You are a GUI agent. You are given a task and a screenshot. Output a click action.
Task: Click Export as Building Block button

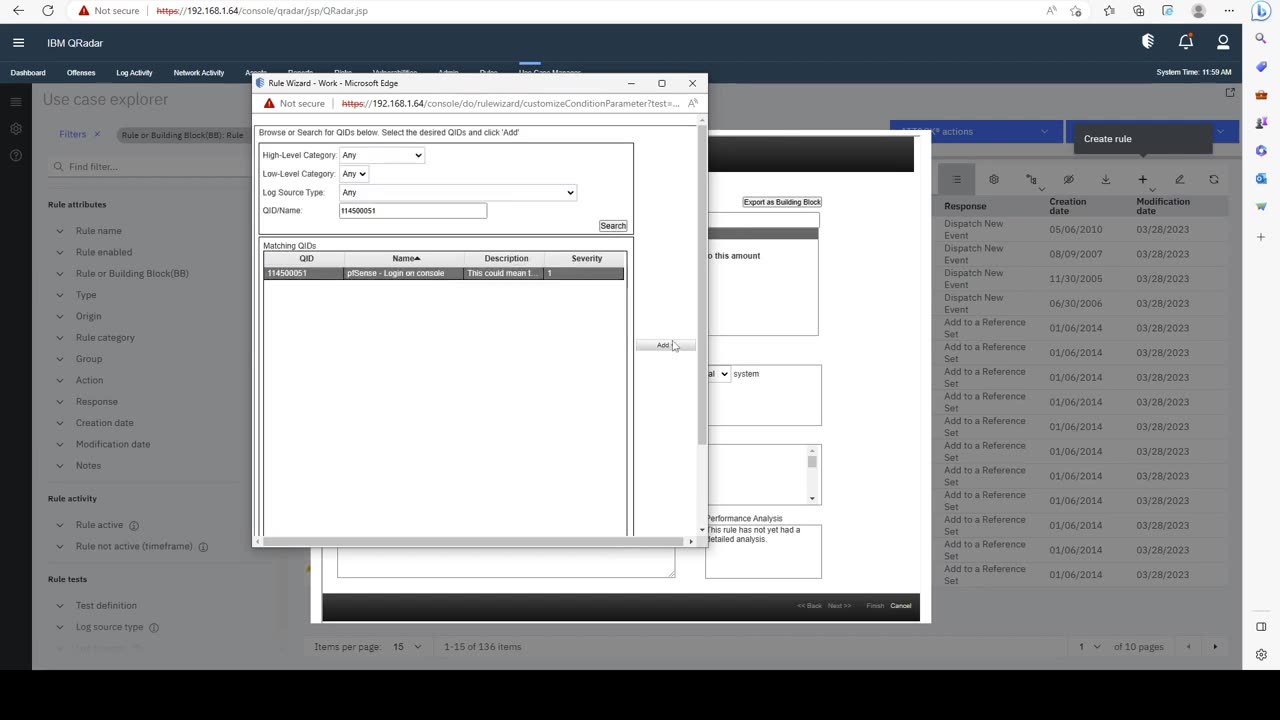pos(782,202)
